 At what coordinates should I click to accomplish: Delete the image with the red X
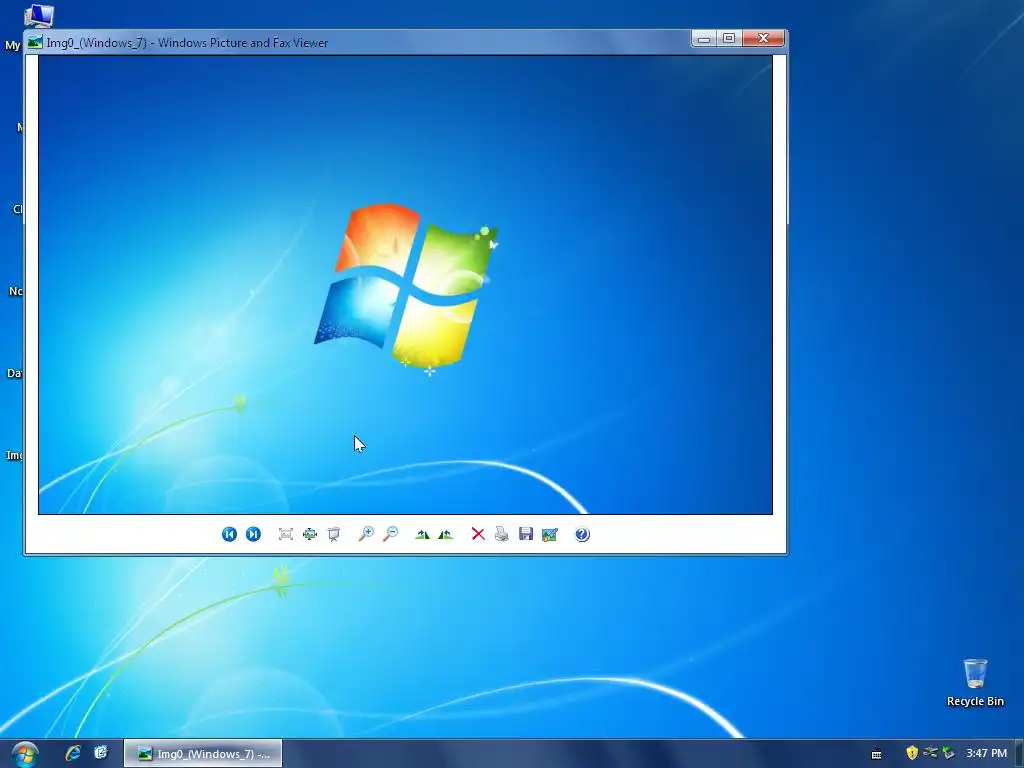pos(478,534)
